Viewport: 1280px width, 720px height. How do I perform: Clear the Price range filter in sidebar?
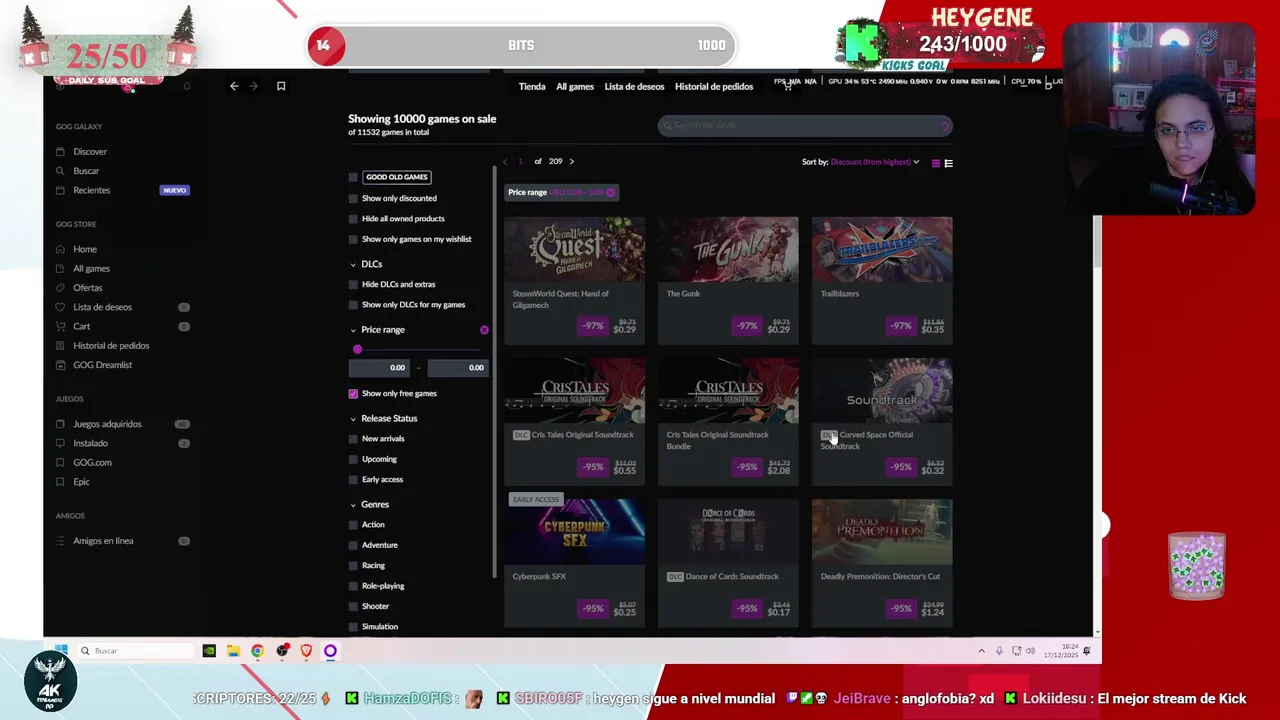484,330
